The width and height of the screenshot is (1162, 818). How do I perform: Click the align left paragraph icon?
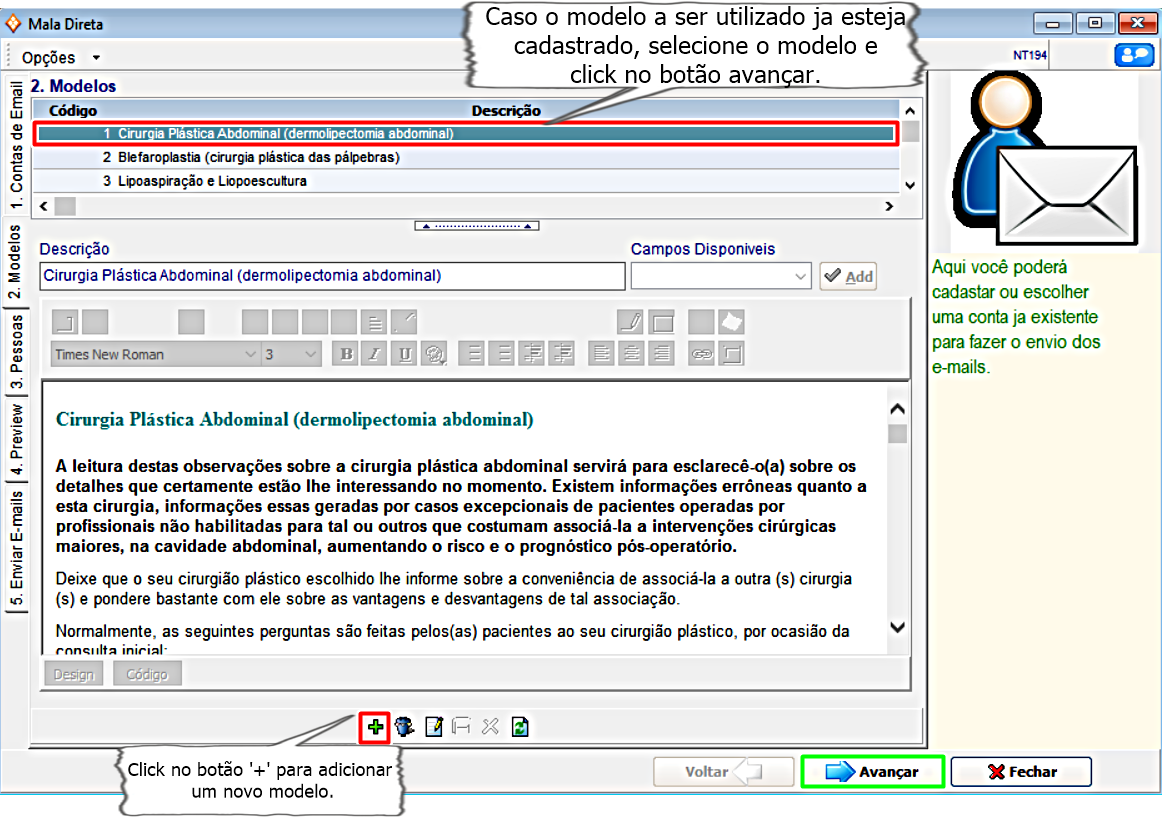click(601, 354)
